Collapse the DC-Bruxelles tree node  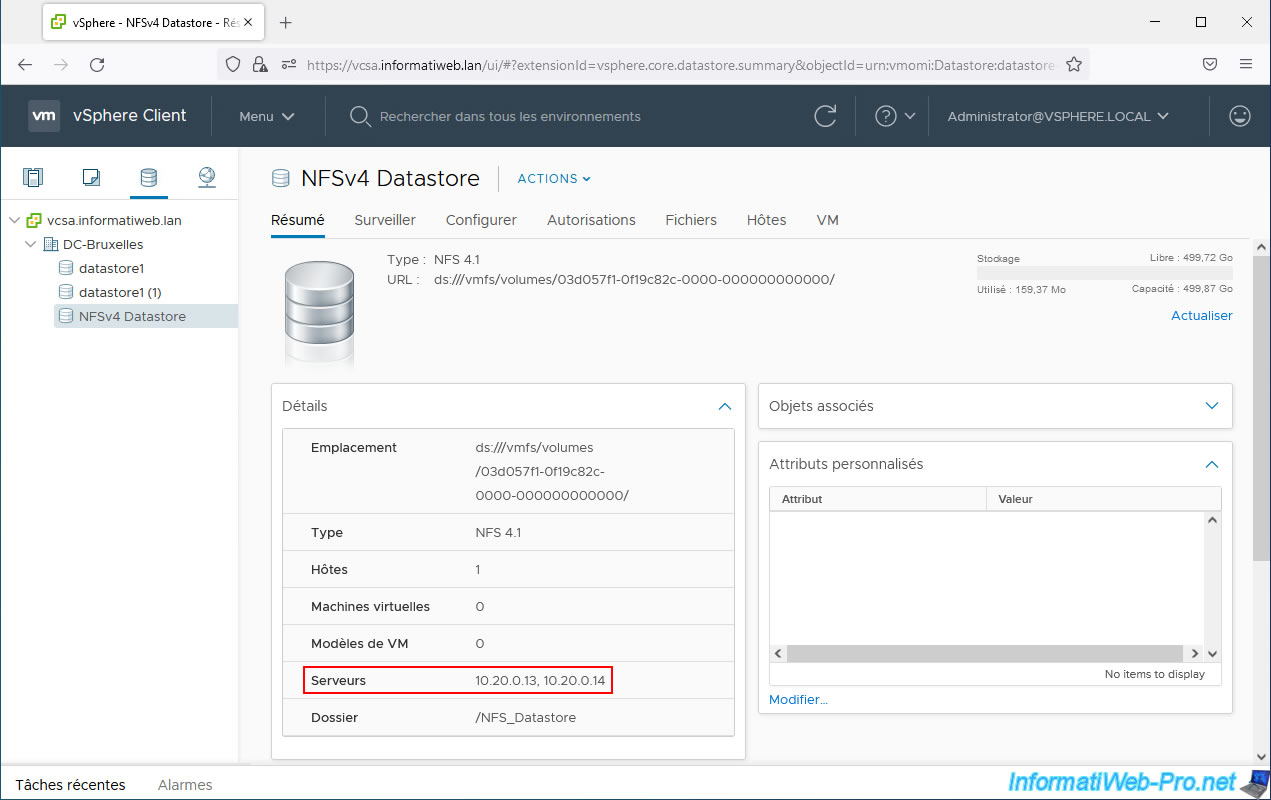[30, 244]
